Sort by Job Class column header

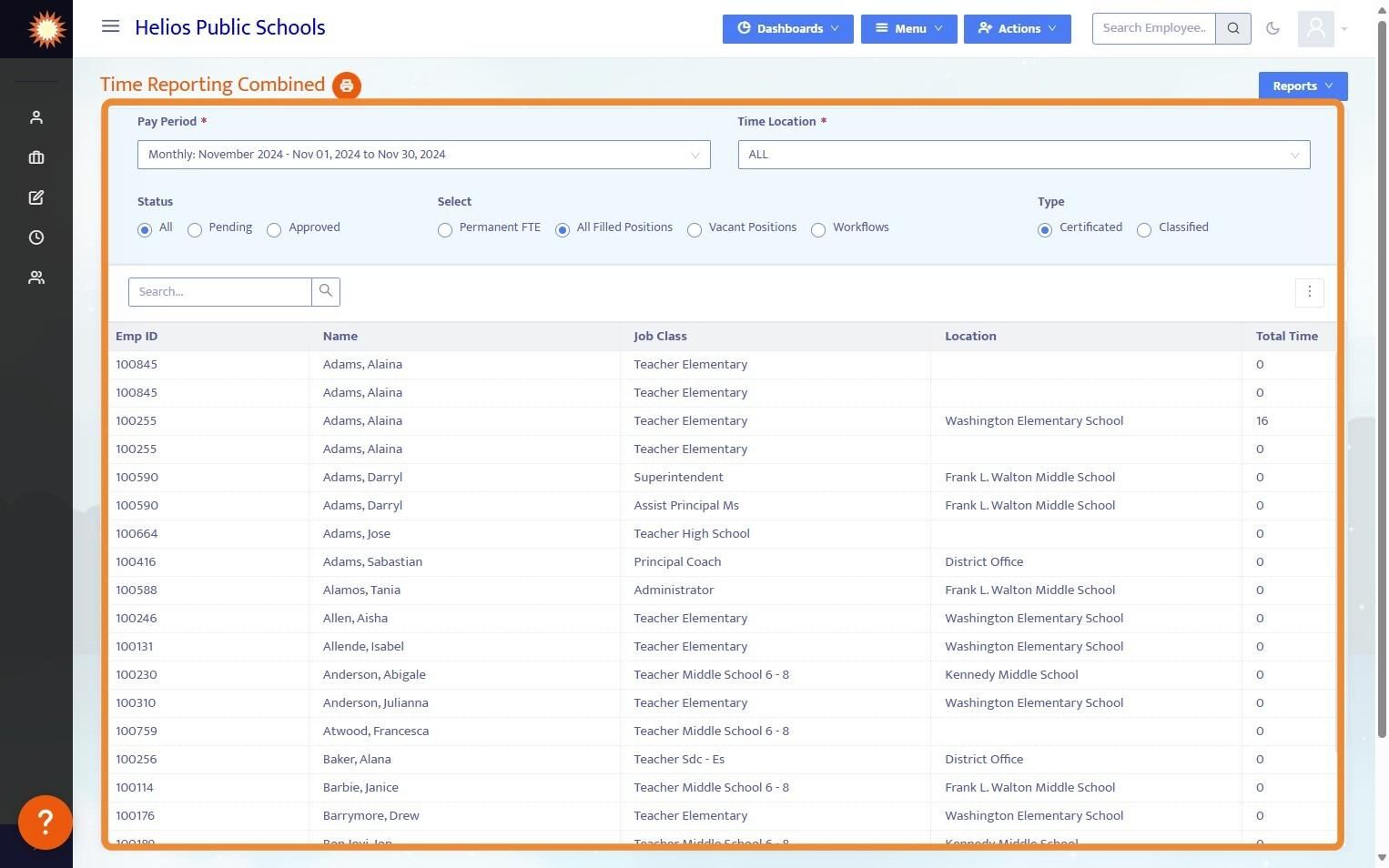pos(660,337)
